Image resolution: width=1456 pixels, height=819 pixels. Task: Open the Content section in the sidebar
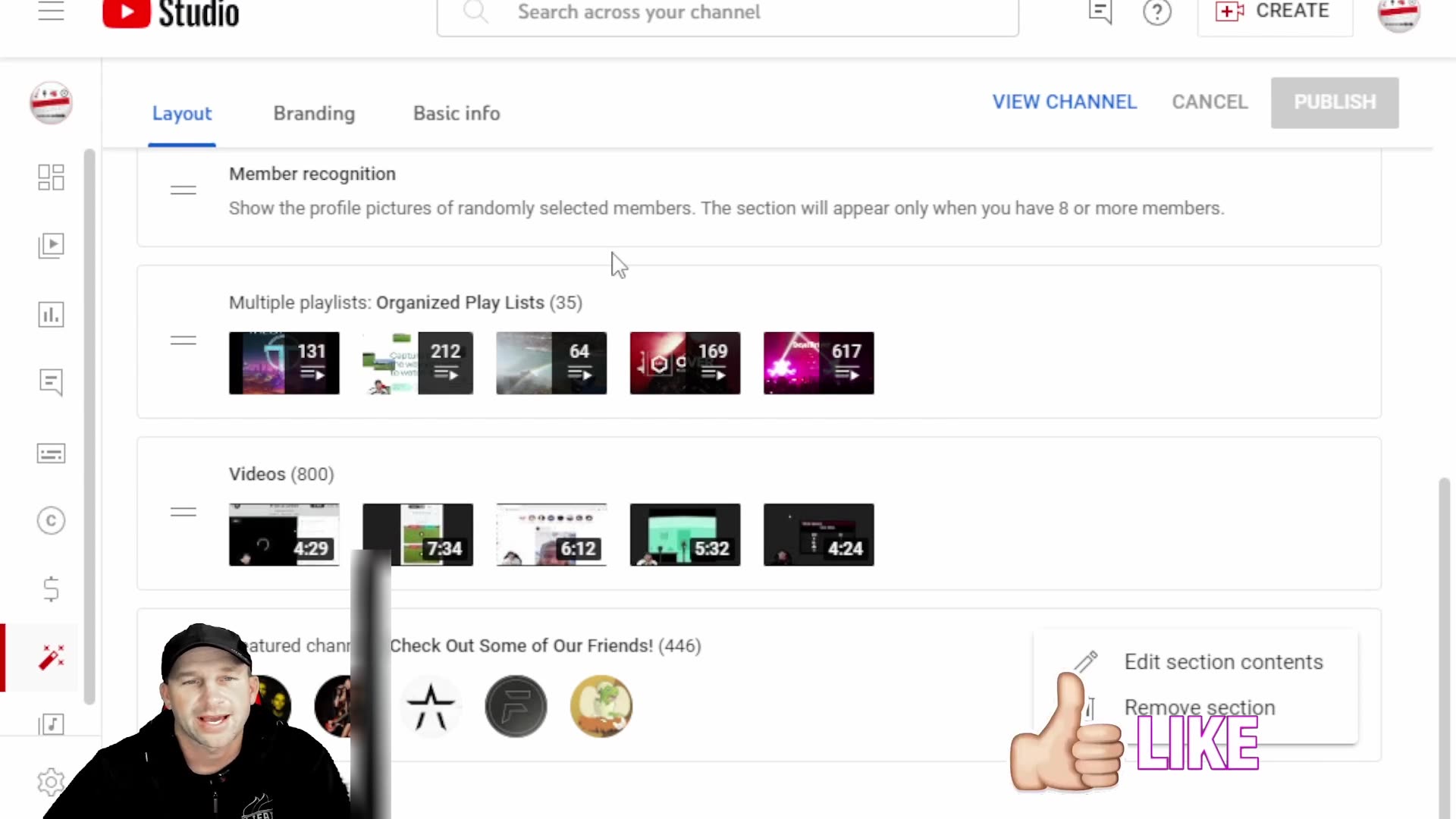(51, 245)
